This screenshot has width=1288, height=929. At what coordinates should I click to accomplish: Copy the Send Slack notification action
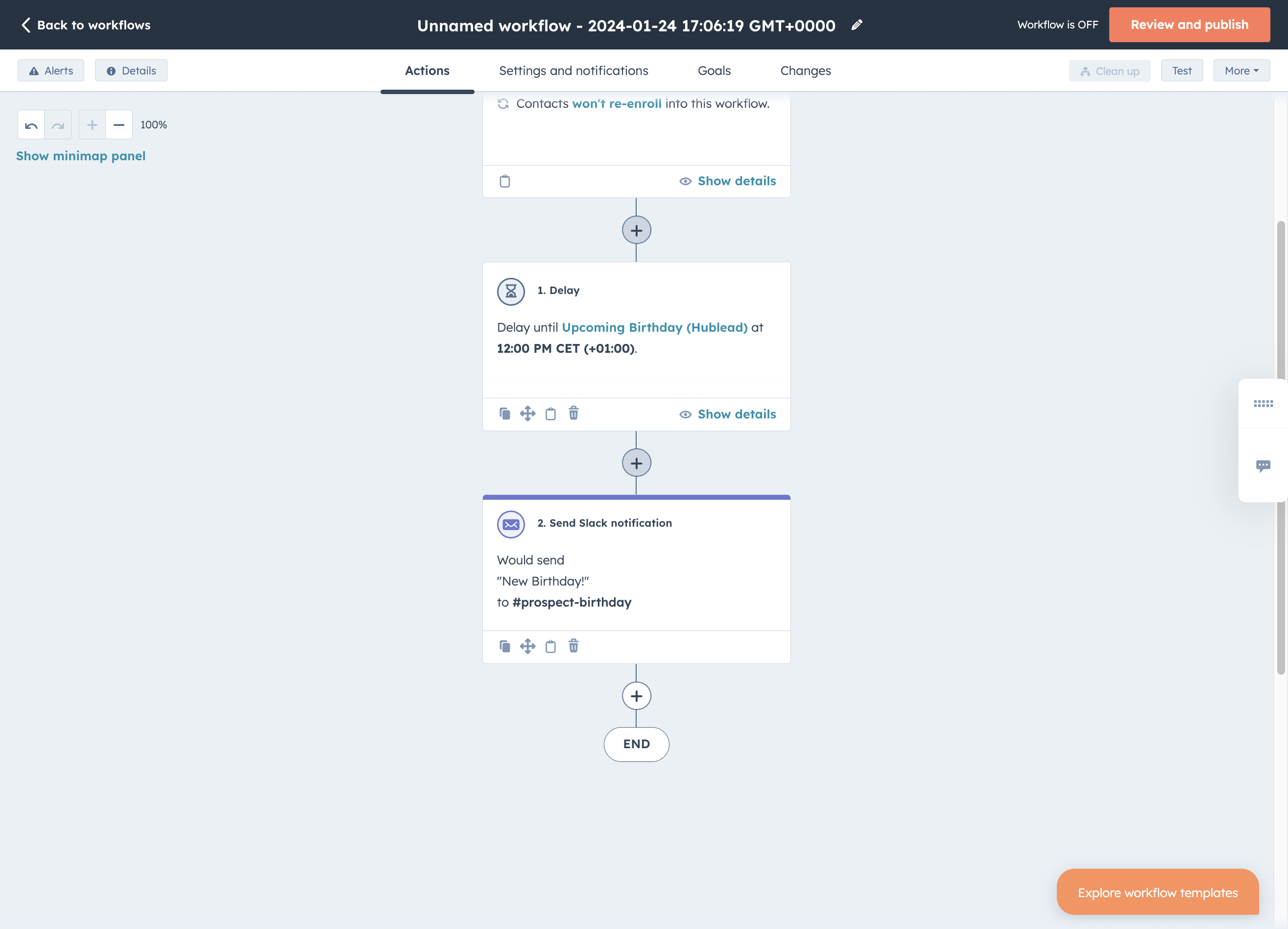[x=505, y=646]
